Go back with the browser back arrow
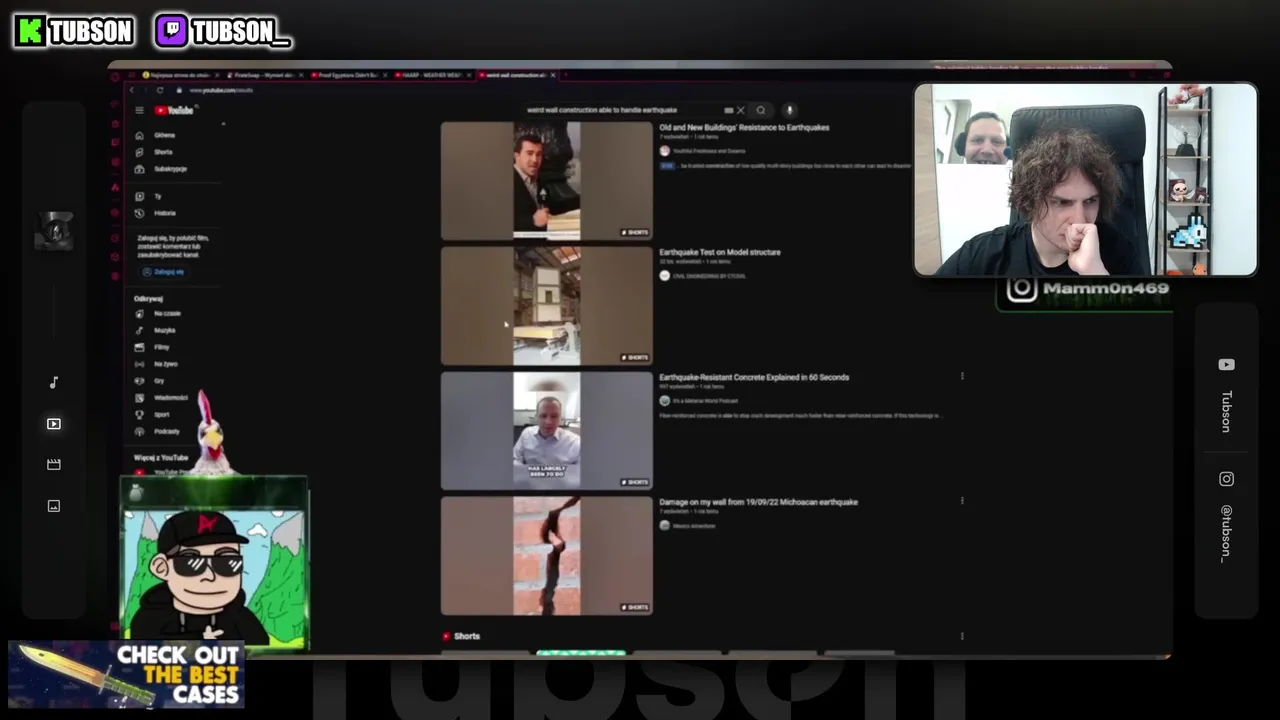Viewport: 1280px width, 720px height. click(x=131, y=90)
